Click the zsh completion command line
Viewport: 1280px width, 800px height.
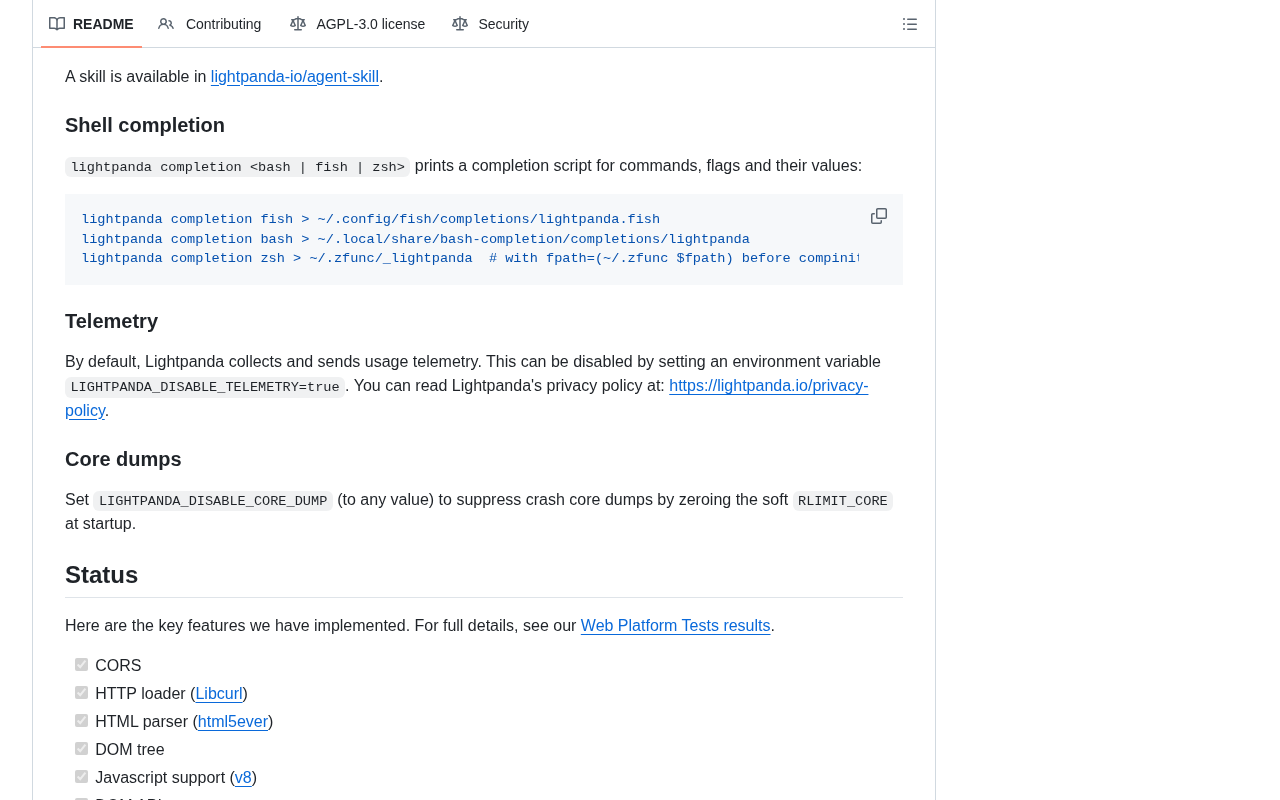pos(471,259)
